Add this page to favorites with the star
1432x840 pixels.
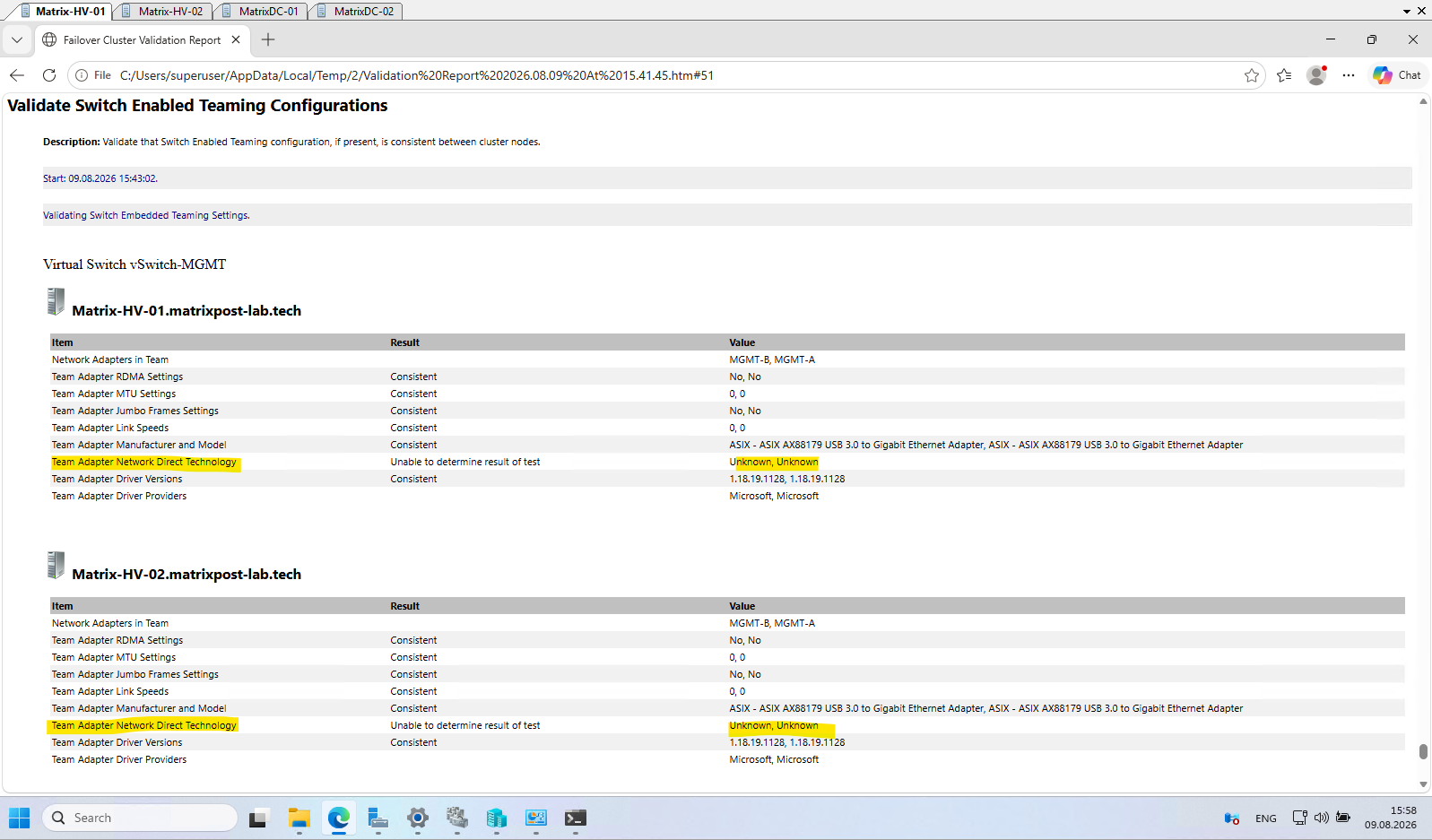pyautogui.click(x=1252, y=75)
